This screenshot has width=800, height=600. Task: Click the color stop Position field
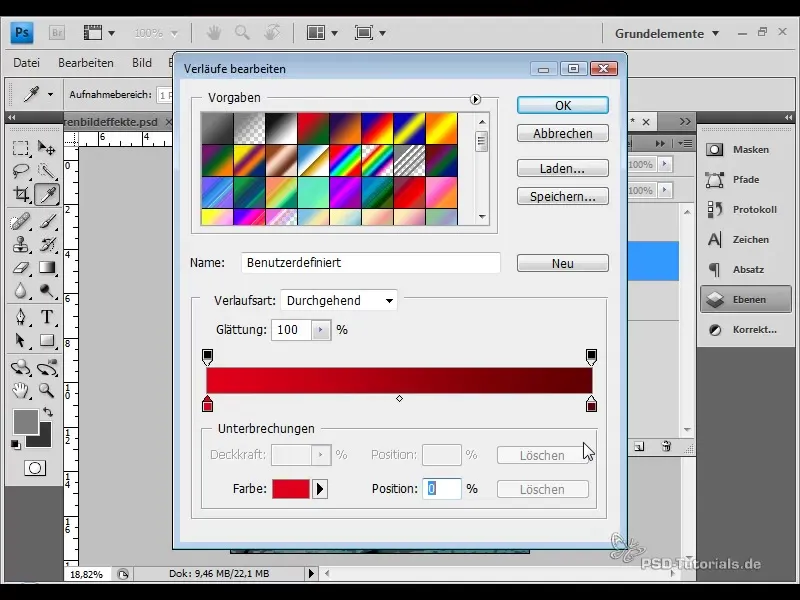click(442, 489)
